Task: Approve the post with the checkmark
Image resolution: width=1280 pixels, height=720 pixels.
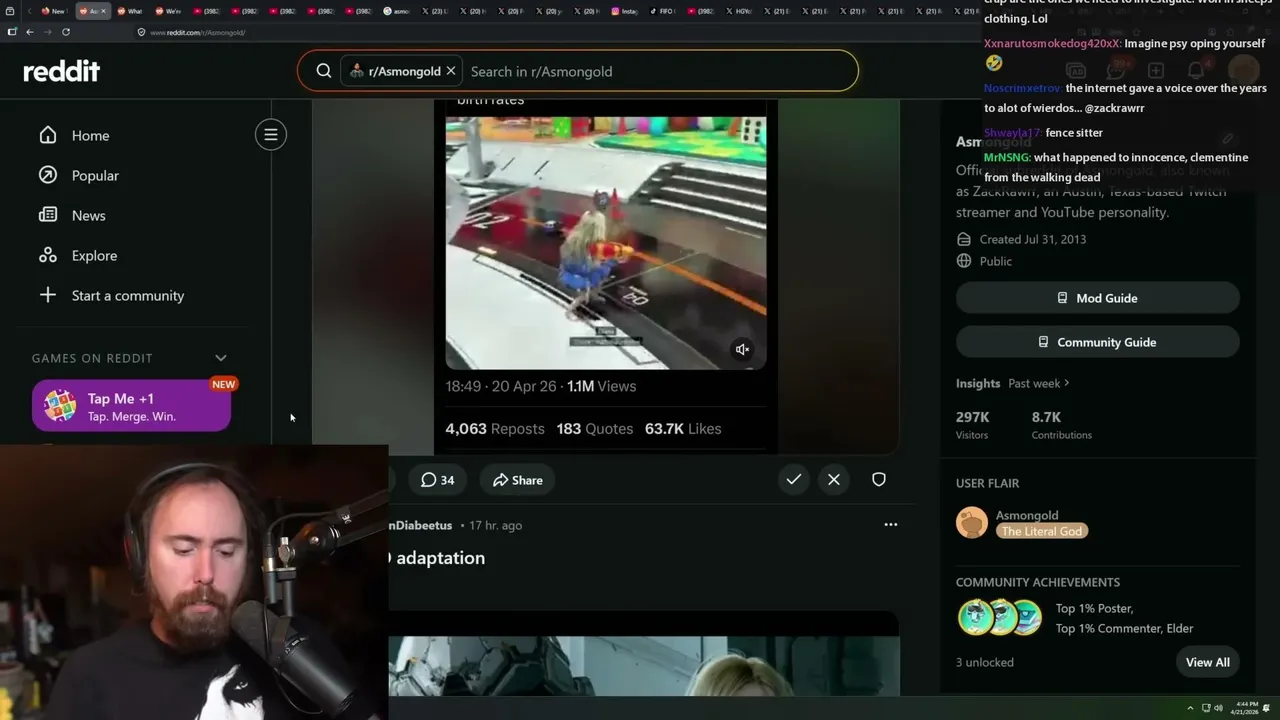Action: (x=794, y=480)
